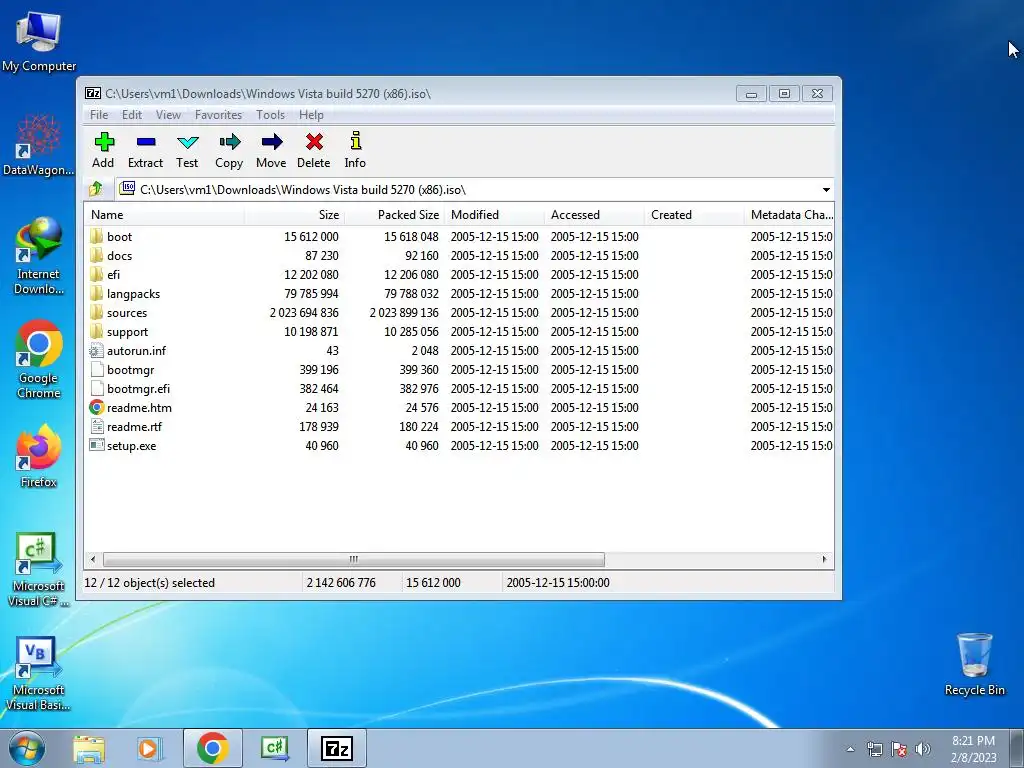The image size is (1024, 768).
Task: Click the Windows Start button
Action: pos(27,749)
